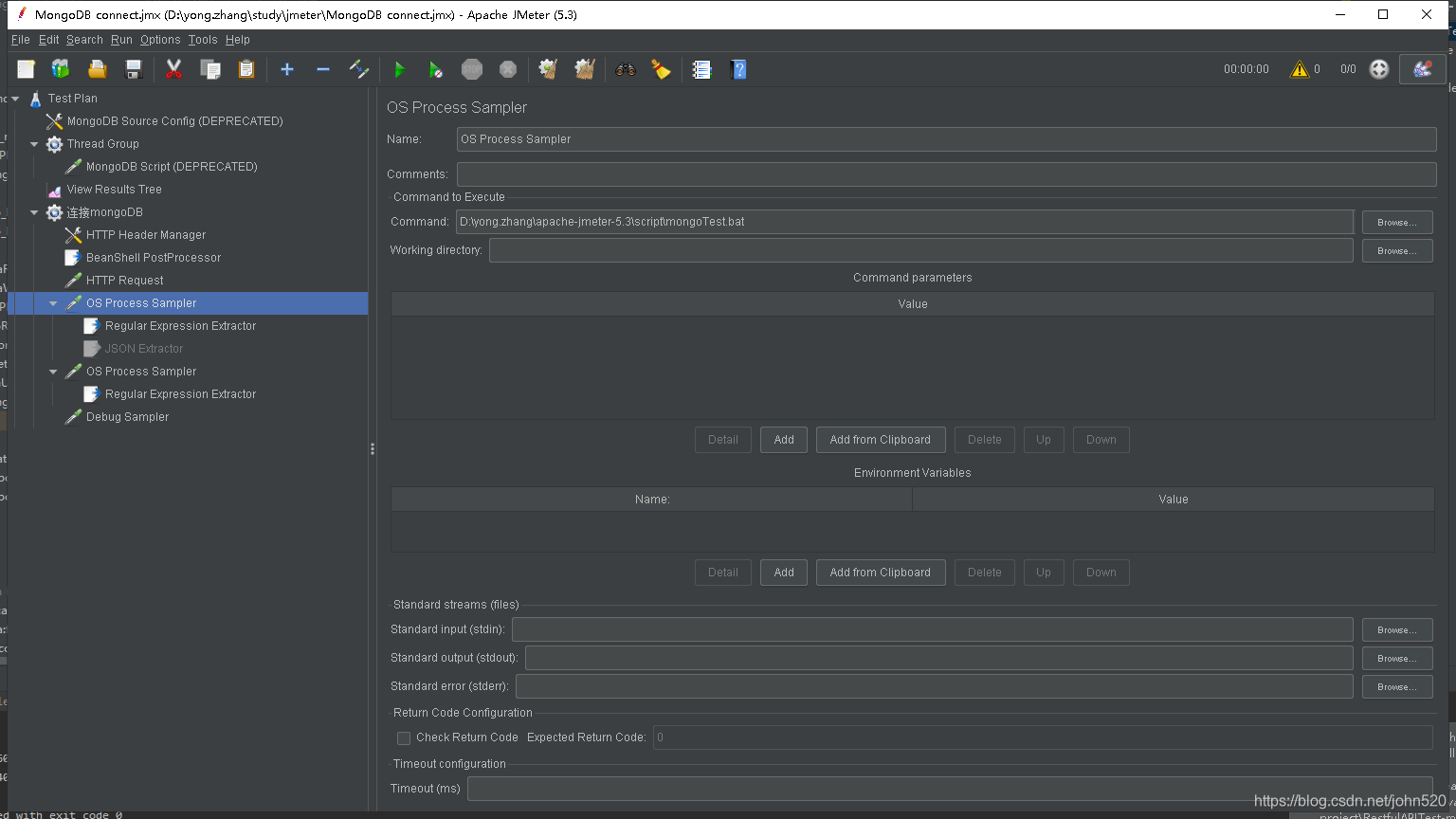Click the Command path input field

pos(904,222)
